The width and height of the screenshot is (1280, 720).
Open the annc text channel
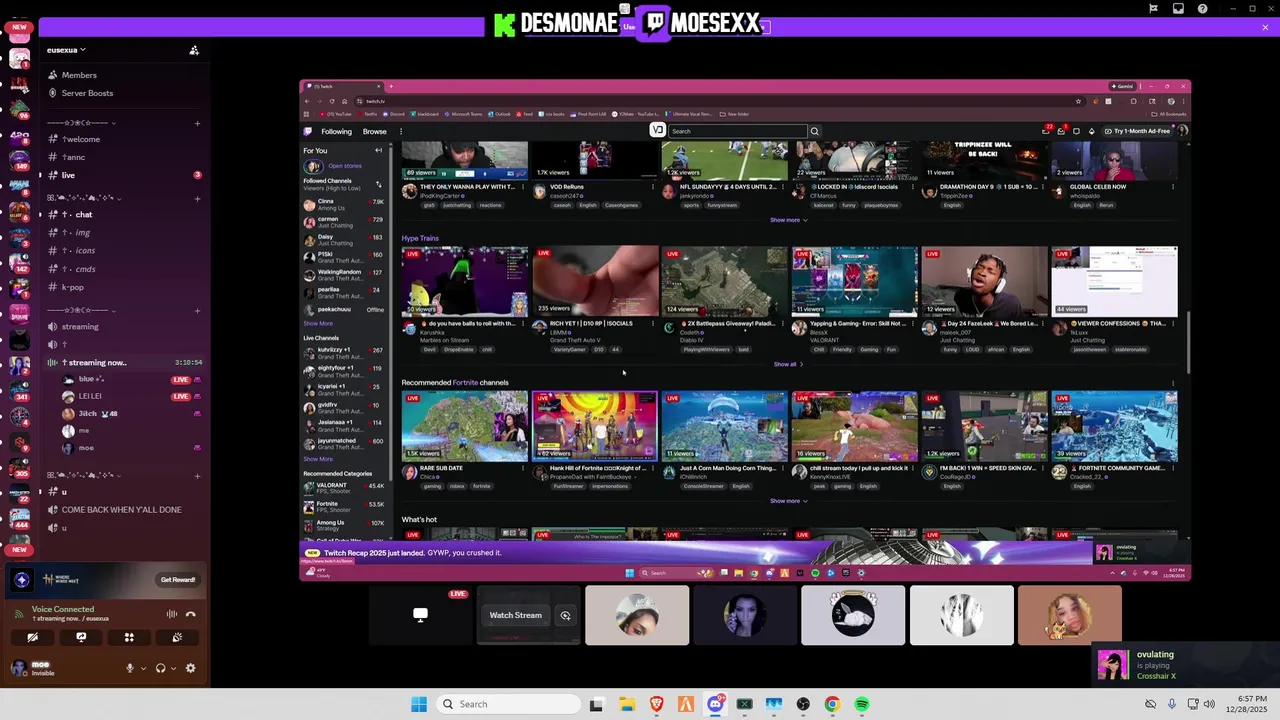point(125,157)
